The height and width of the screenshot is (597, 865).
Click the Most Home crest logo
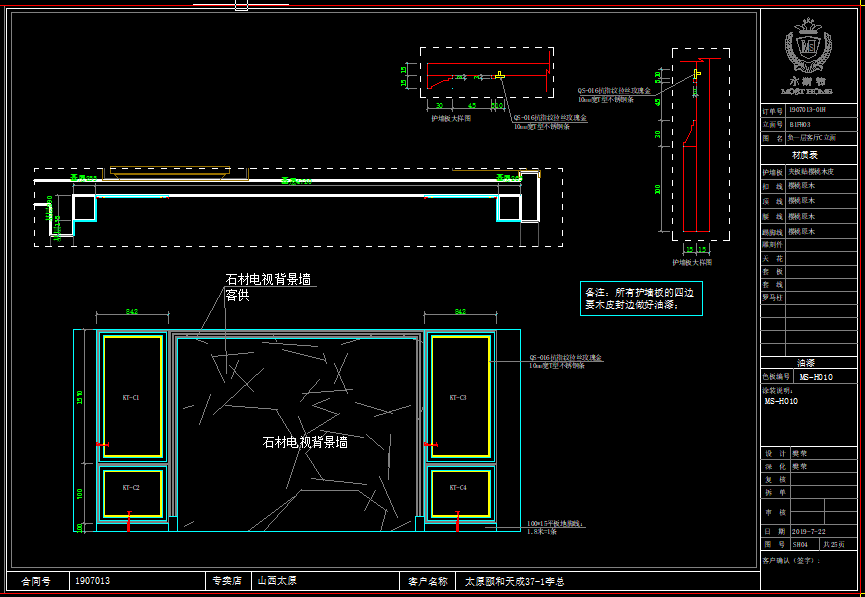808,46
